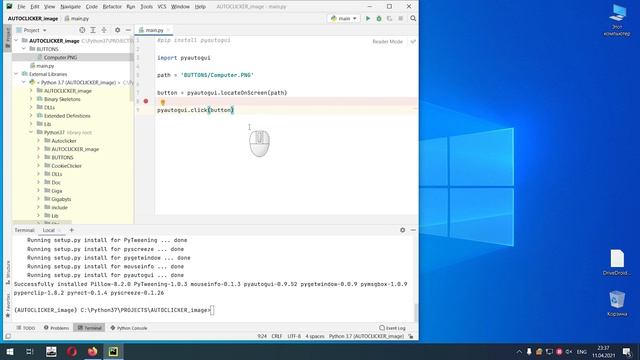Select main.py in the project tree
Screen dimensions: 640x360
(x=45, y=66)
